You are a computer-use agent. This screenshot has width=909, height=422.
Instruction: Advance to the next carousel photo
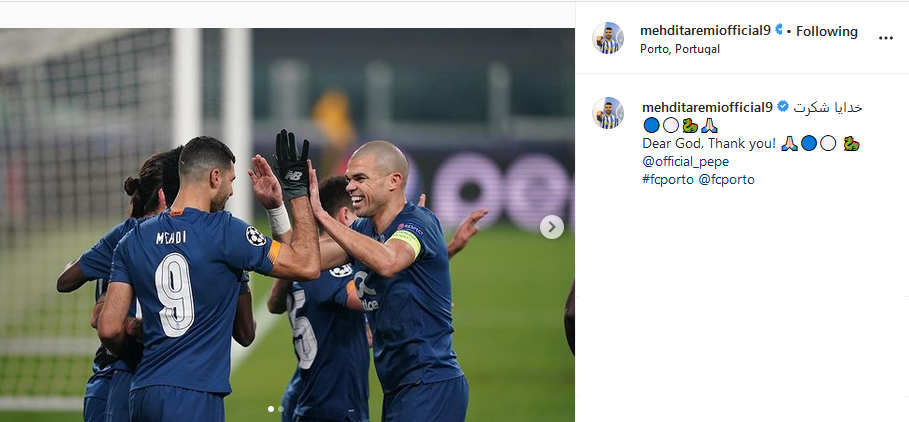click(551, 227)
